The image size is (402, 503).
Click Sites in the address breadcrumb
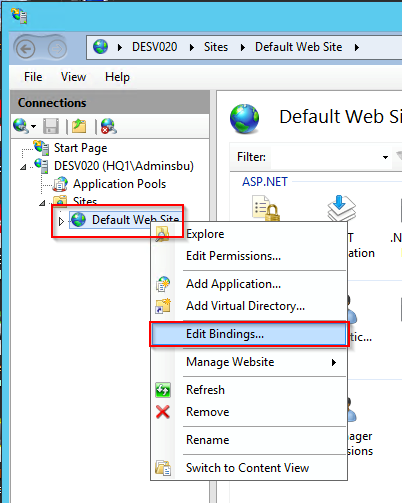(x=216, y=47)
